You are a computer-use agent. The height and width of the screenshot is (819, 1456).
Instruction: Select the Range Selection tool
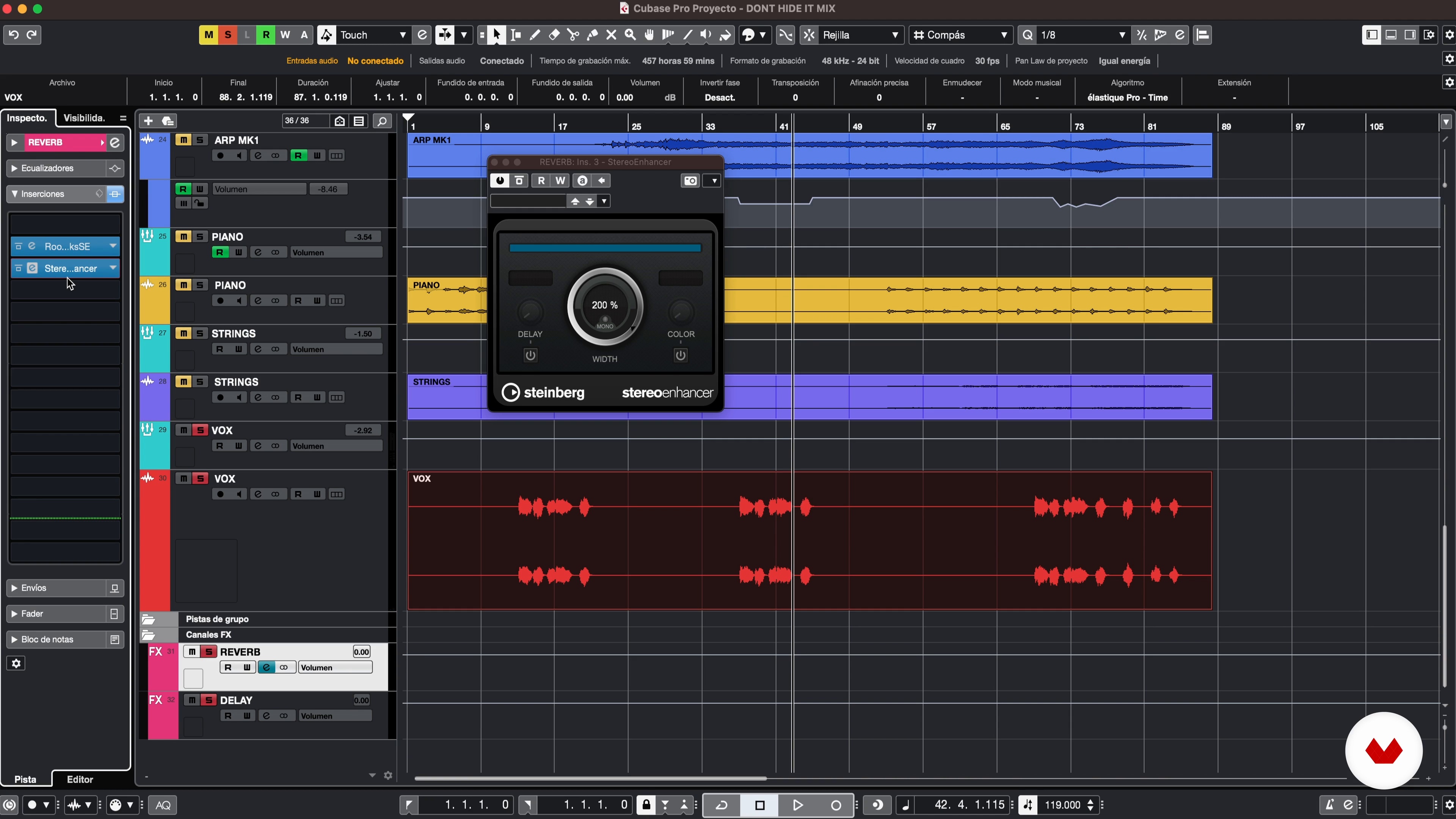tap(516, 35)
